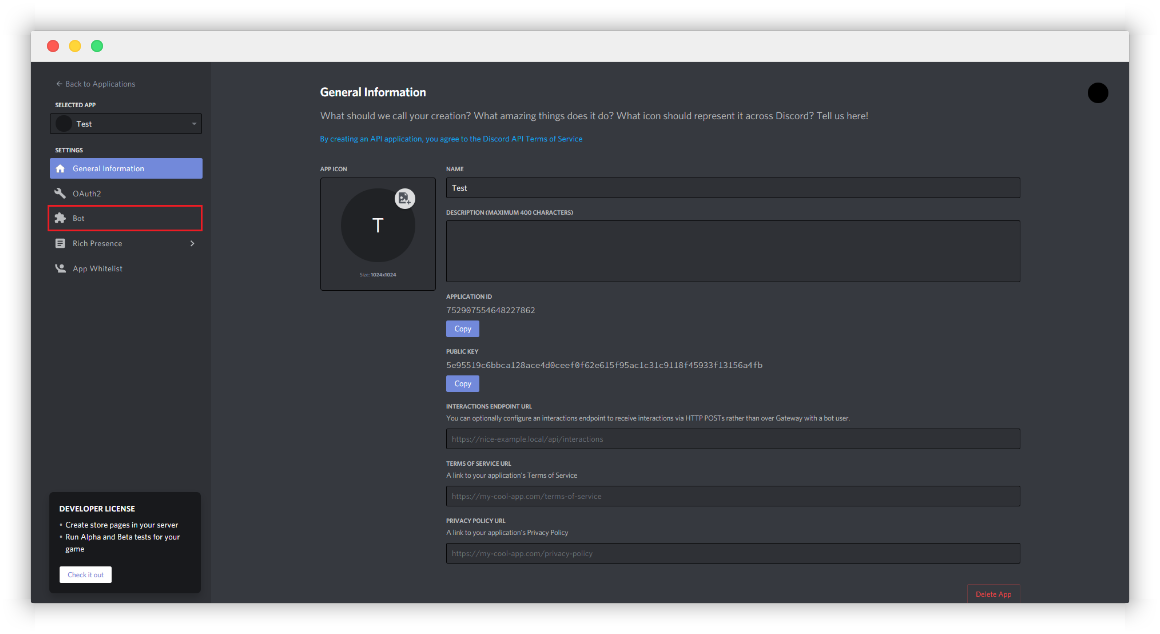Copy the Public Key
The width and height of the screenshot is (1160, 634).
(x=462, y=383)
